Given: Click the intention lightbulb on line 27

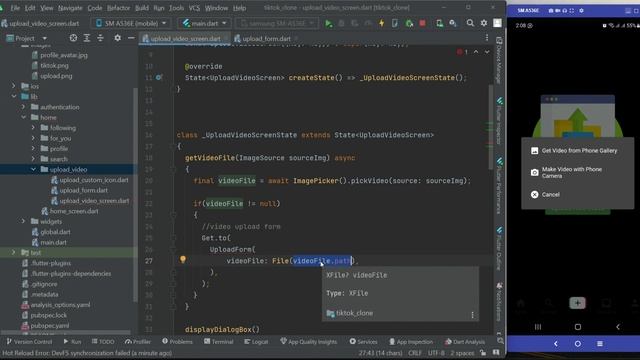Looking at the screenshot, I should point(183,259).
